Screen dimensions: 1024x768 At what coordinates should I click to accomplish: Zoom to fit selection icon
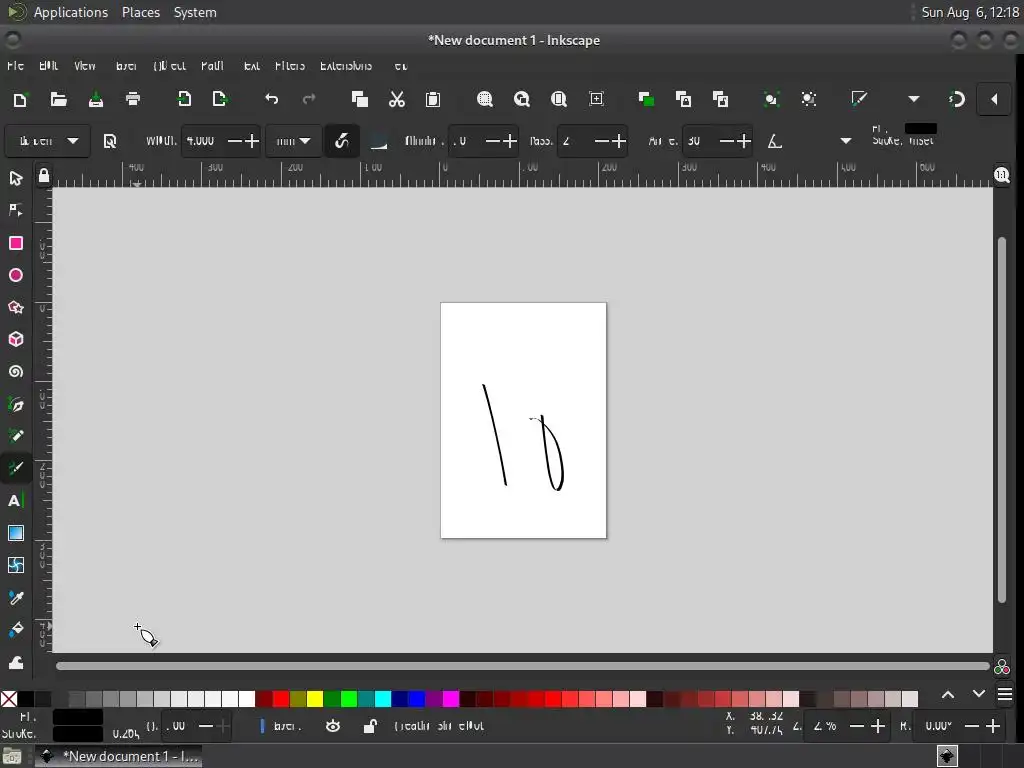pyautogui.click(x=485, y=99)
